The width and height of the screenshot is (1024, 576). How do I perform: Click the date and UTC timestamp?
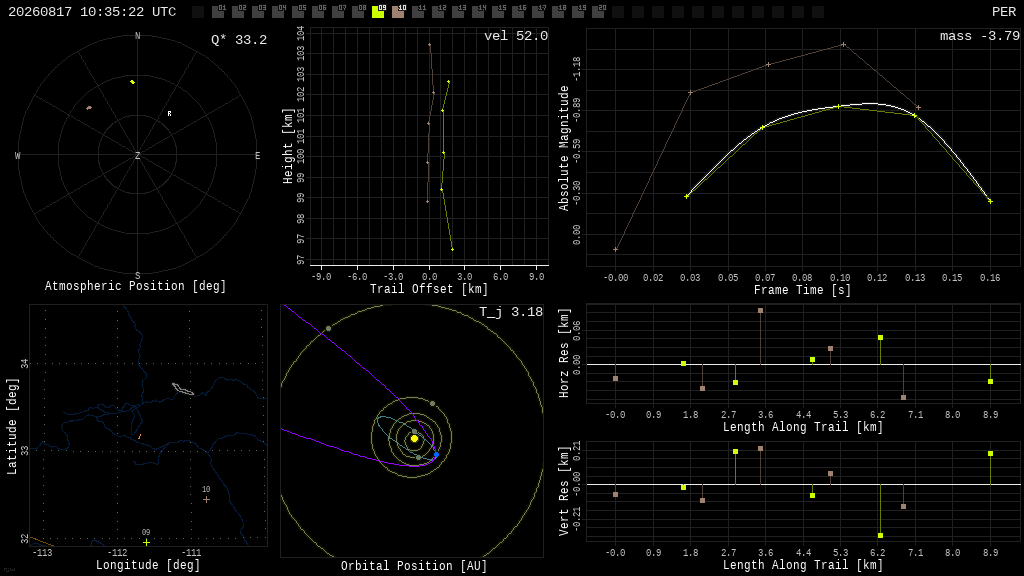click(92, 12)
